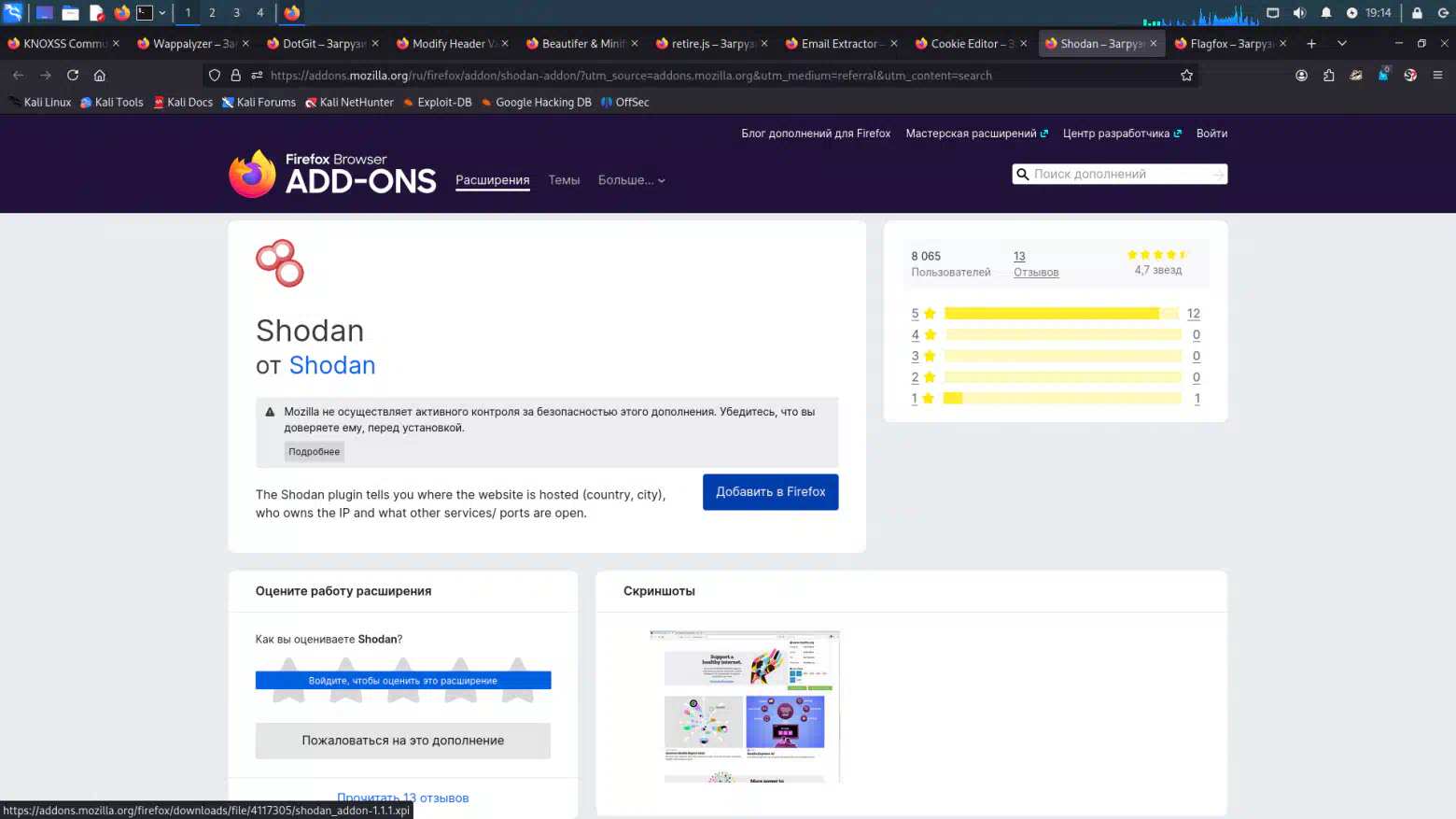Bookmark this page with star icon
The image size is (1456, 819).
pyautogui.click(x=1186, y=75)
